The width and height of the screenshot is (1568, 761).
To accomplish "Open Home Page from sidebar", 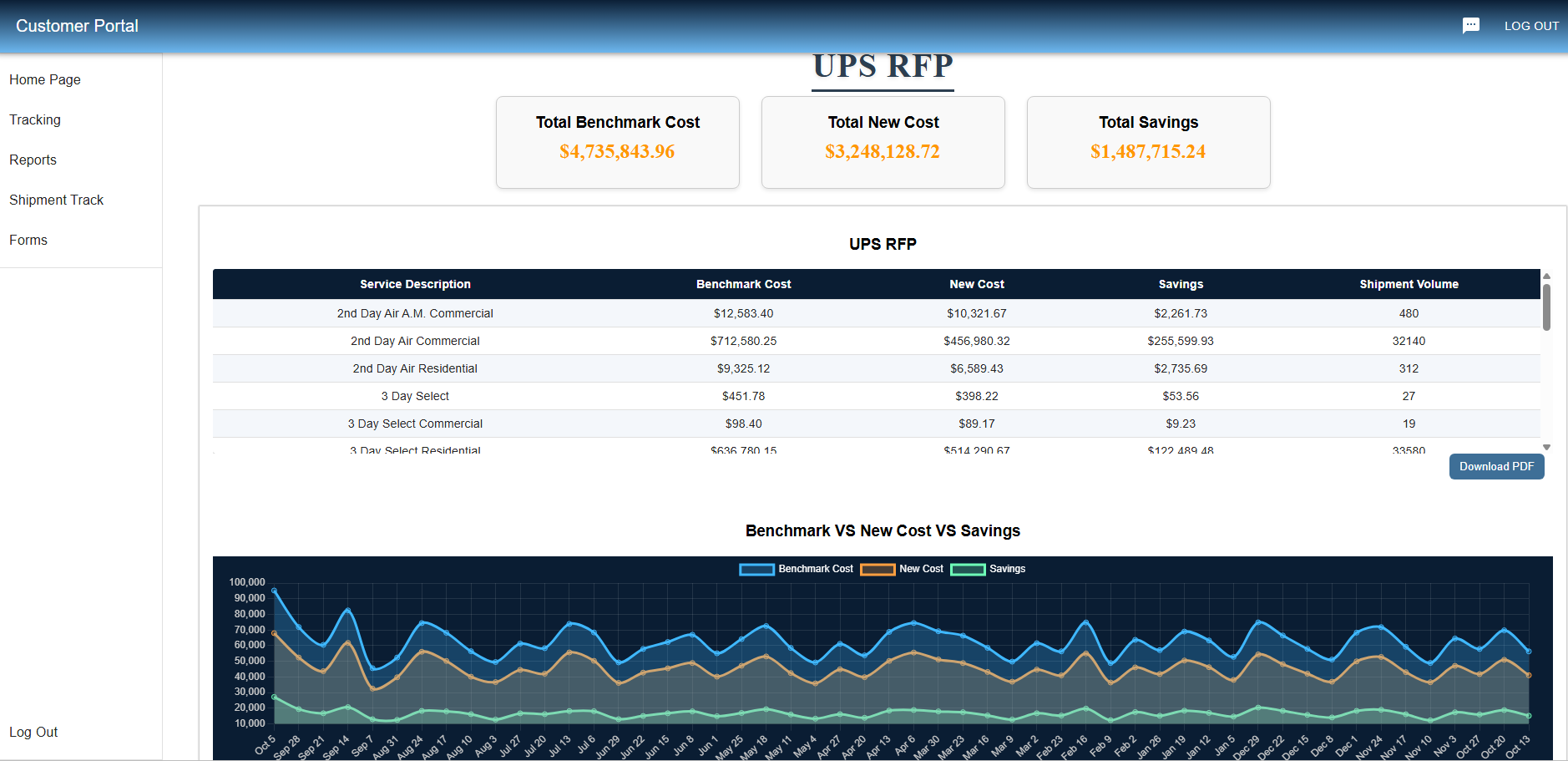I will click(45, 79).
